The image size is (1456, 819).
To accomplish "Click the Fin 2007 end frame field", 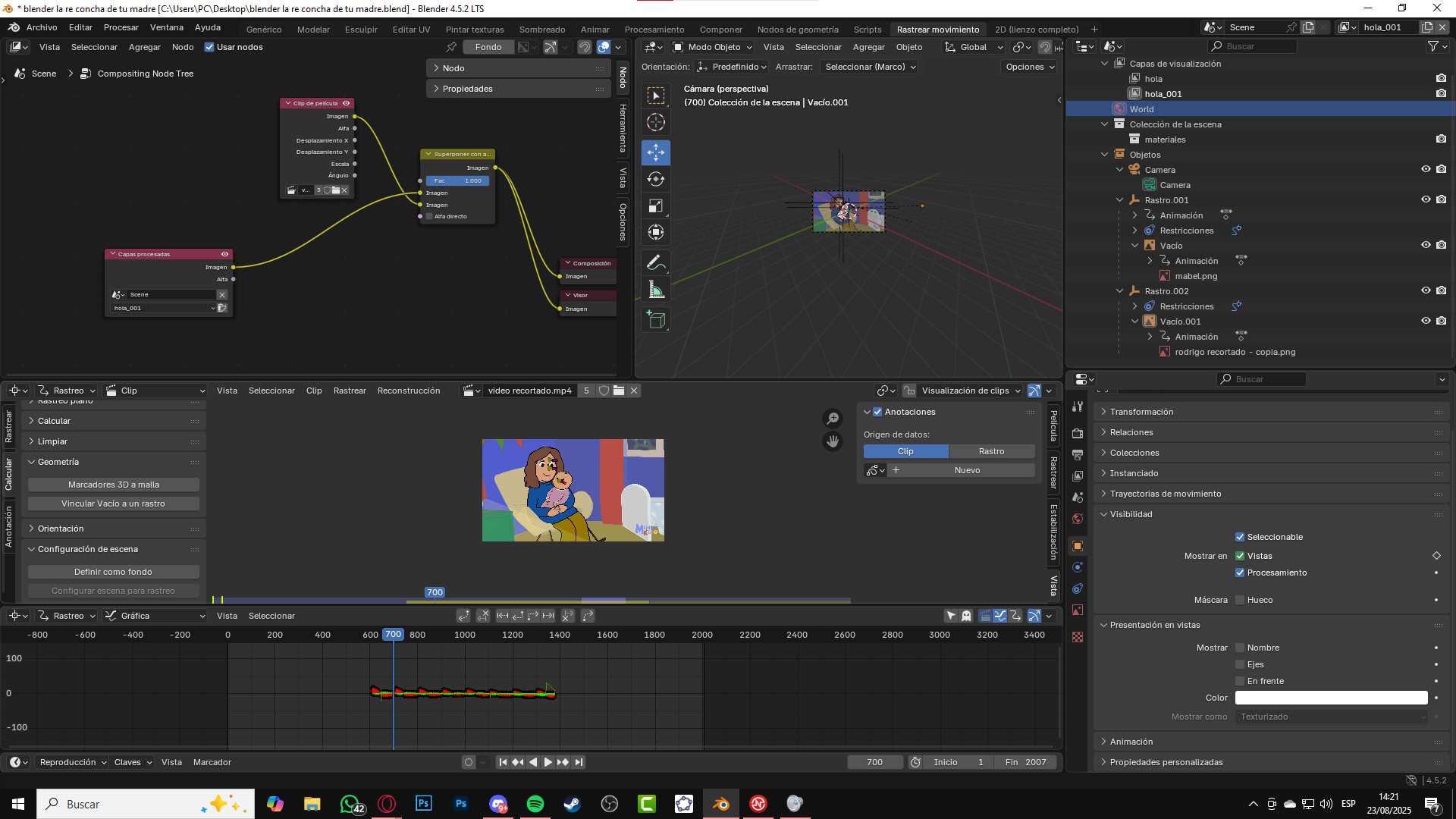I will pos(1025,762).
